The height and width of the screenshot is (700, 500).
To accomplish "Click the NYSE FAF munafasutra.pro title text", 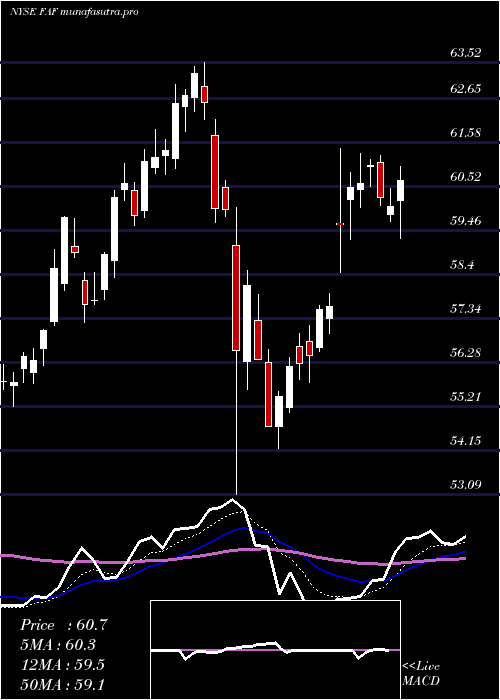I will [x=74, y=12].
